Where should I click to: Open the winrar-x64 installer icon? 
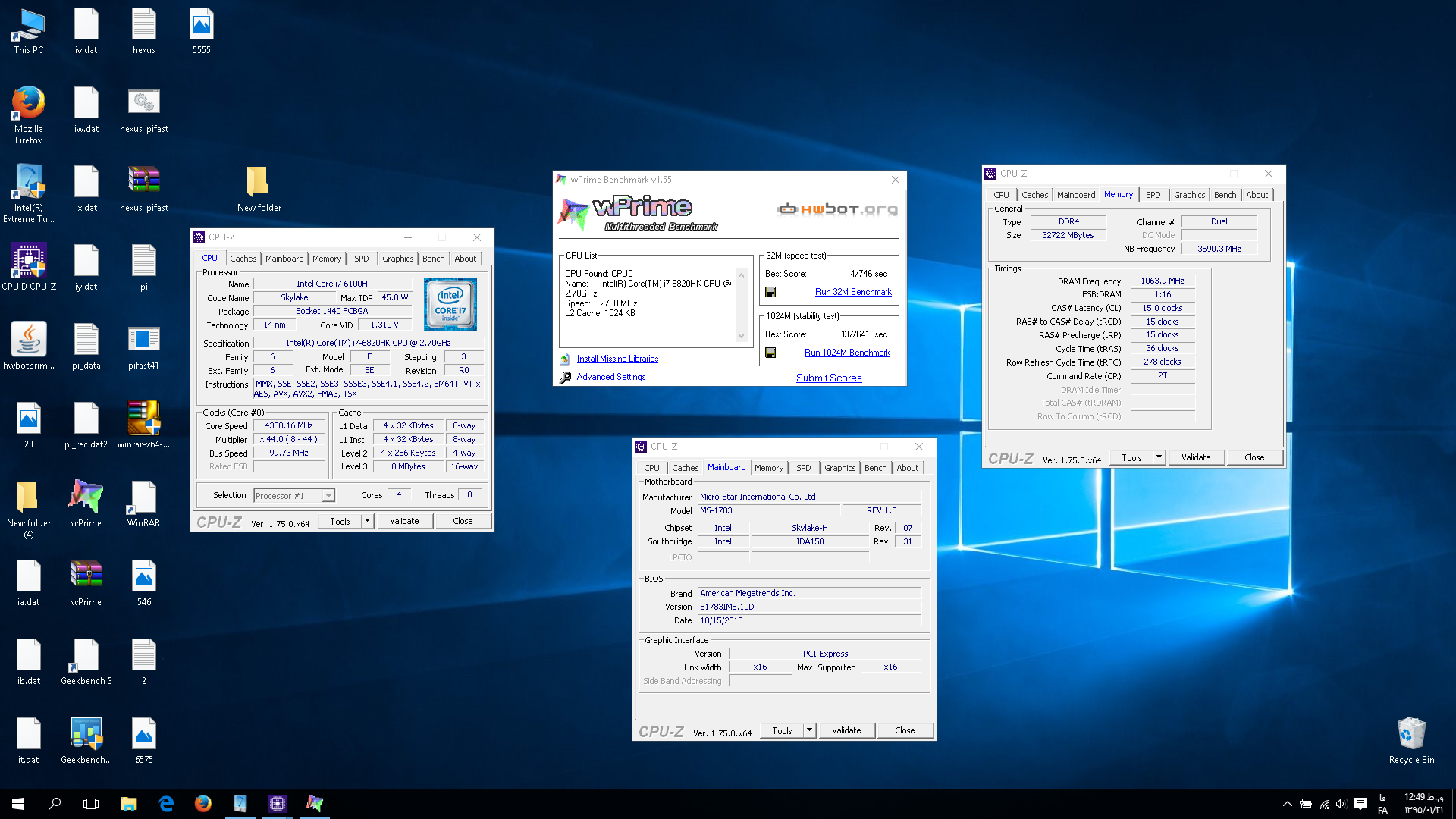click(x=143, y=425)
